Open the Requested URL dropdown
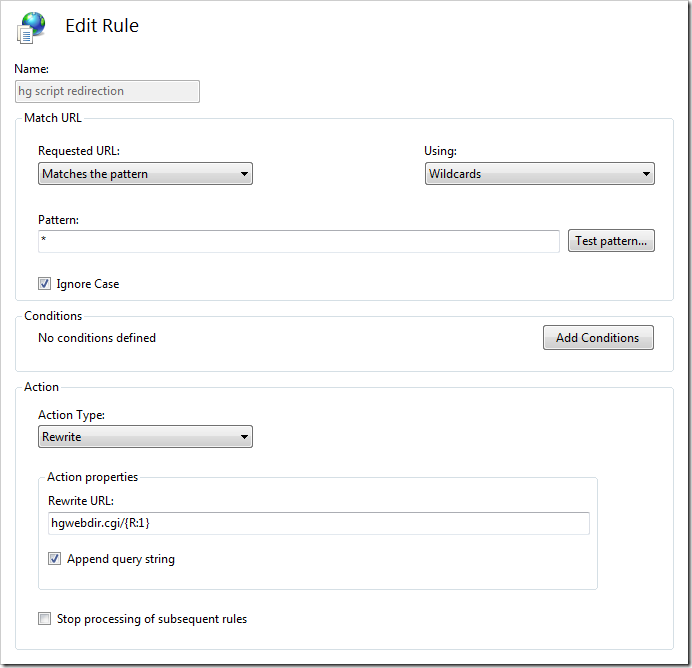Viewport: 692px width, 668px height. click(145, 174)
